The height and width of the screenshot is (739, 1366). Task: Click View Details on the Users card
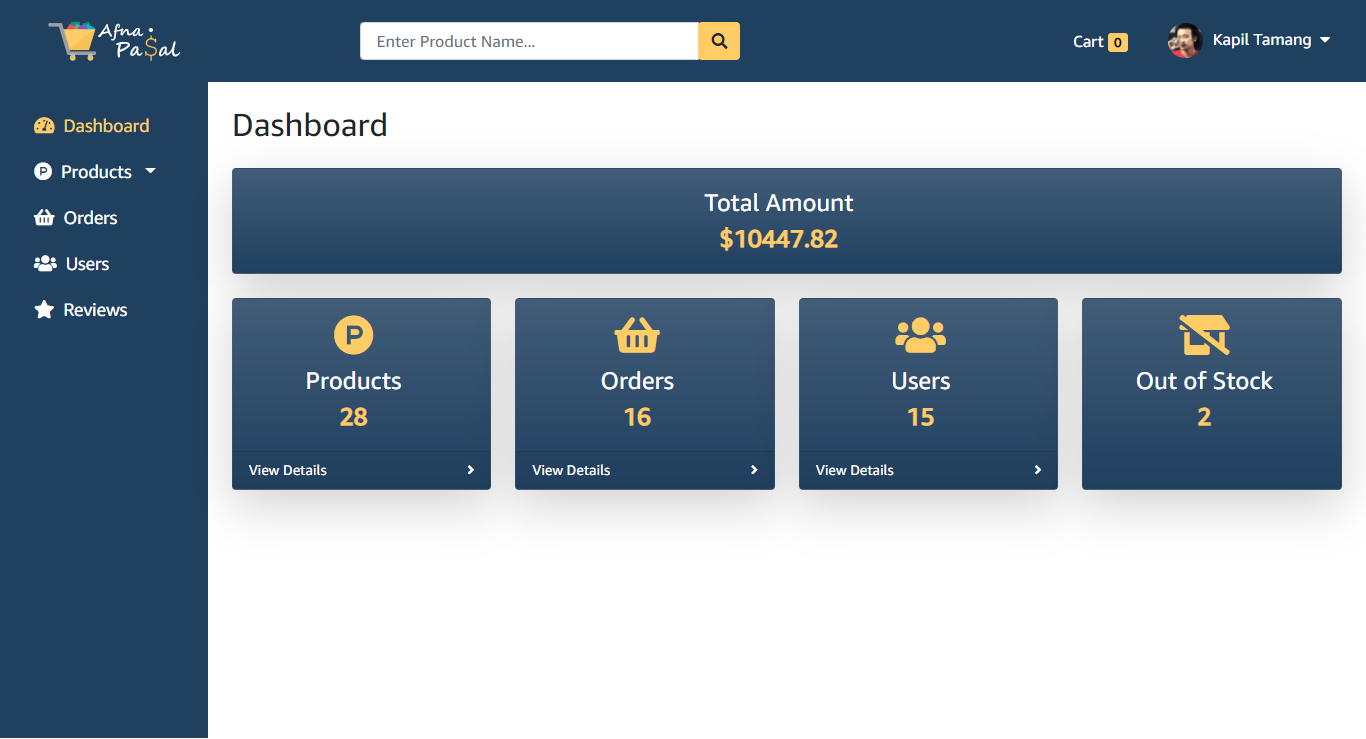pyautogui.click(x=854, y=469)
